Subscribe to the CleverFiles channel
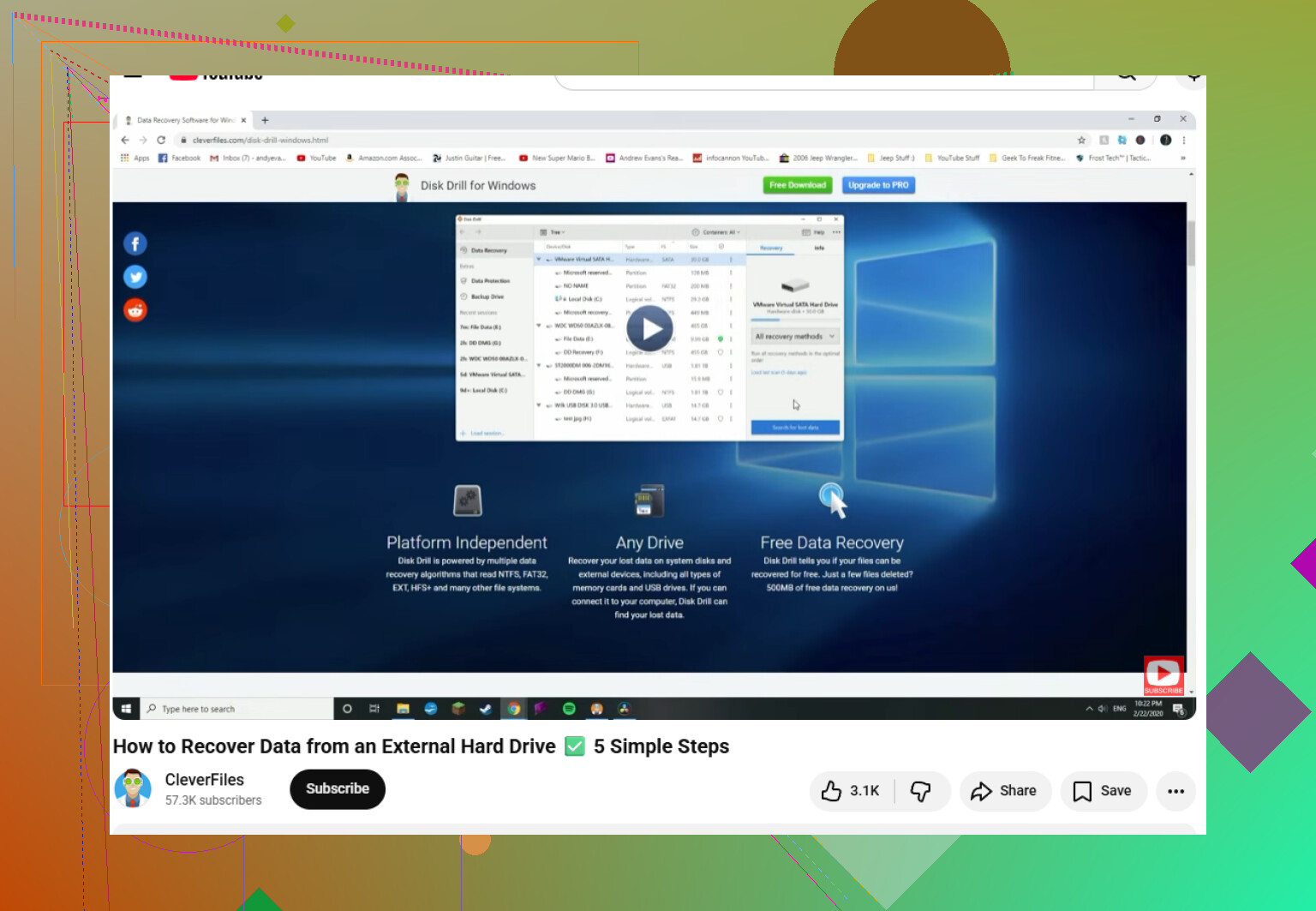 338,788
